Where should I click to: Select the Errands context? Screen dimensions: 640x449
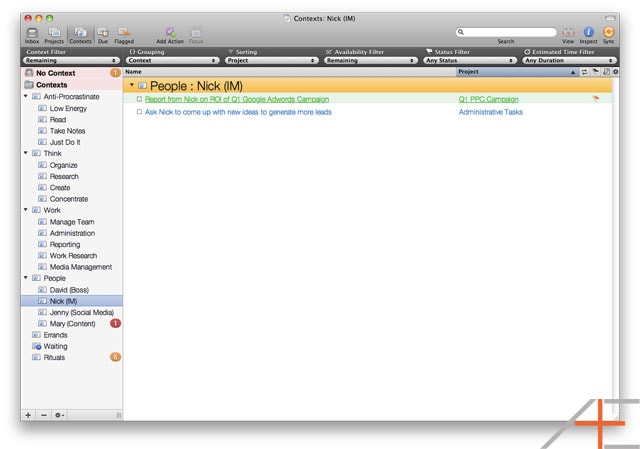[56, 335]
